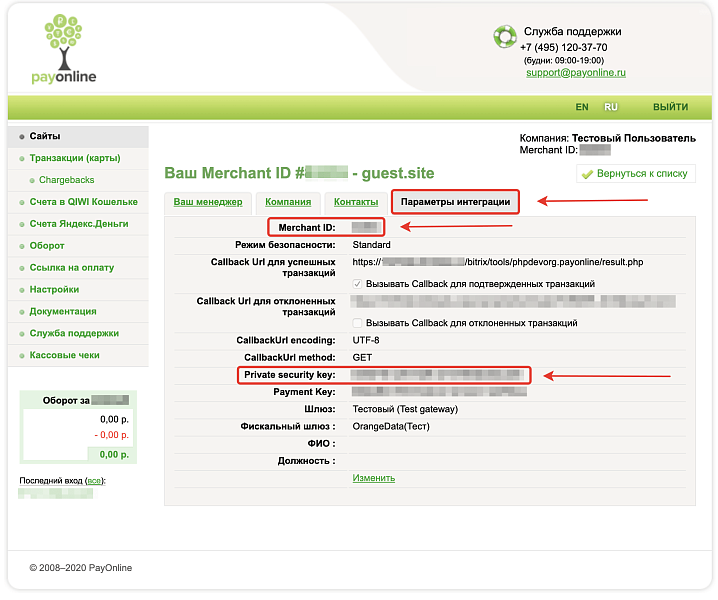718x600 pixels.
Task: Select the Параметры интеграции tab
Action: click(x=455, y=202)
